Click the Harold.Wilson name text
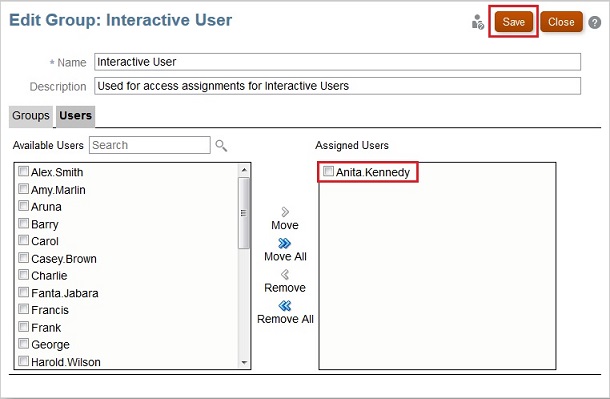Screen dimensions: 610x399 (x=66, y=362)
